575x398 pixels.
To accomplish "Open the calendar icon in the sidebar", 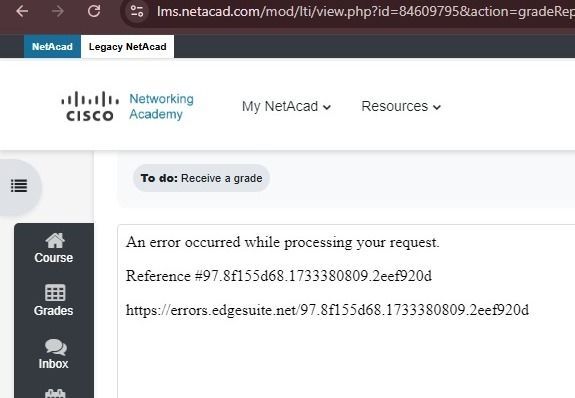I will click(x=55, y=394).
